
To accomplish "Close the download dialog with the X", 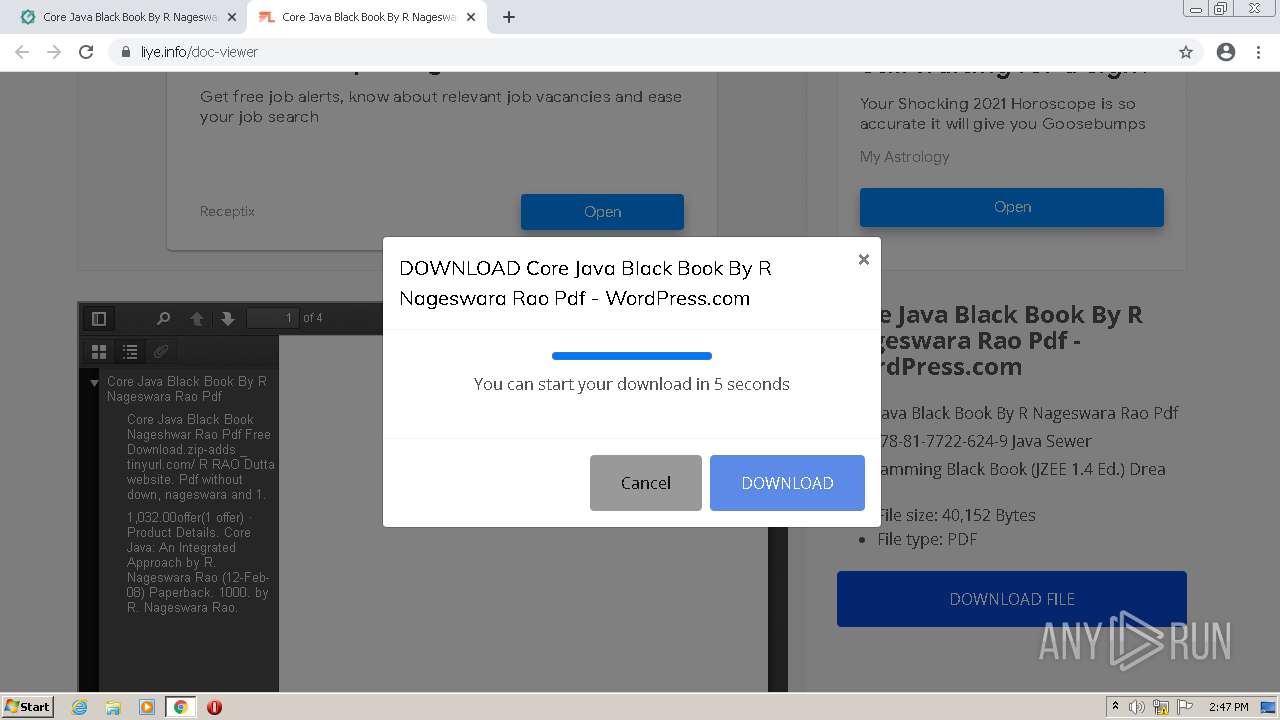I will pos(863,260).
